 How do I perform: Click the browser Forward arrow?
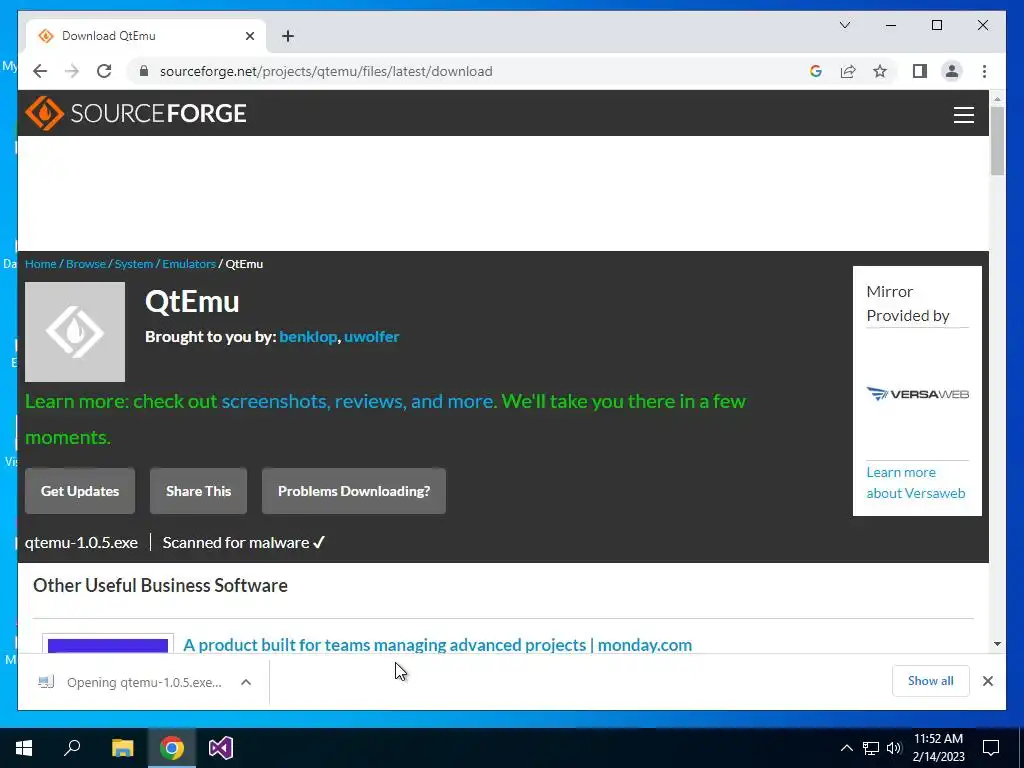click(x=72, y=71)
